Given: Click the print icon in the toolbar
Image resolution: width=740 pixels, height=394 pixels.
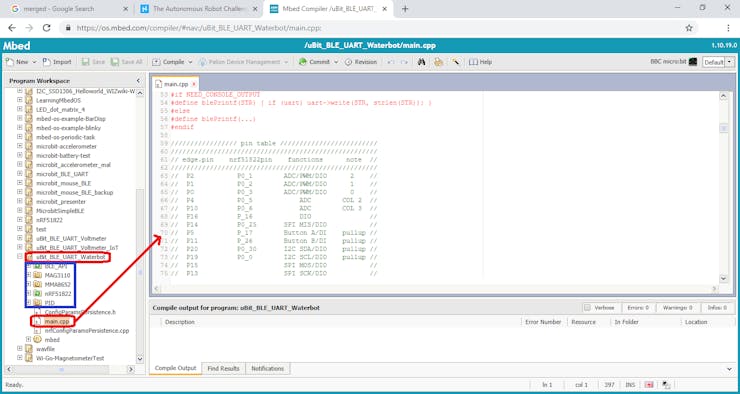Looking at the screenshot, I should [438, 62].
